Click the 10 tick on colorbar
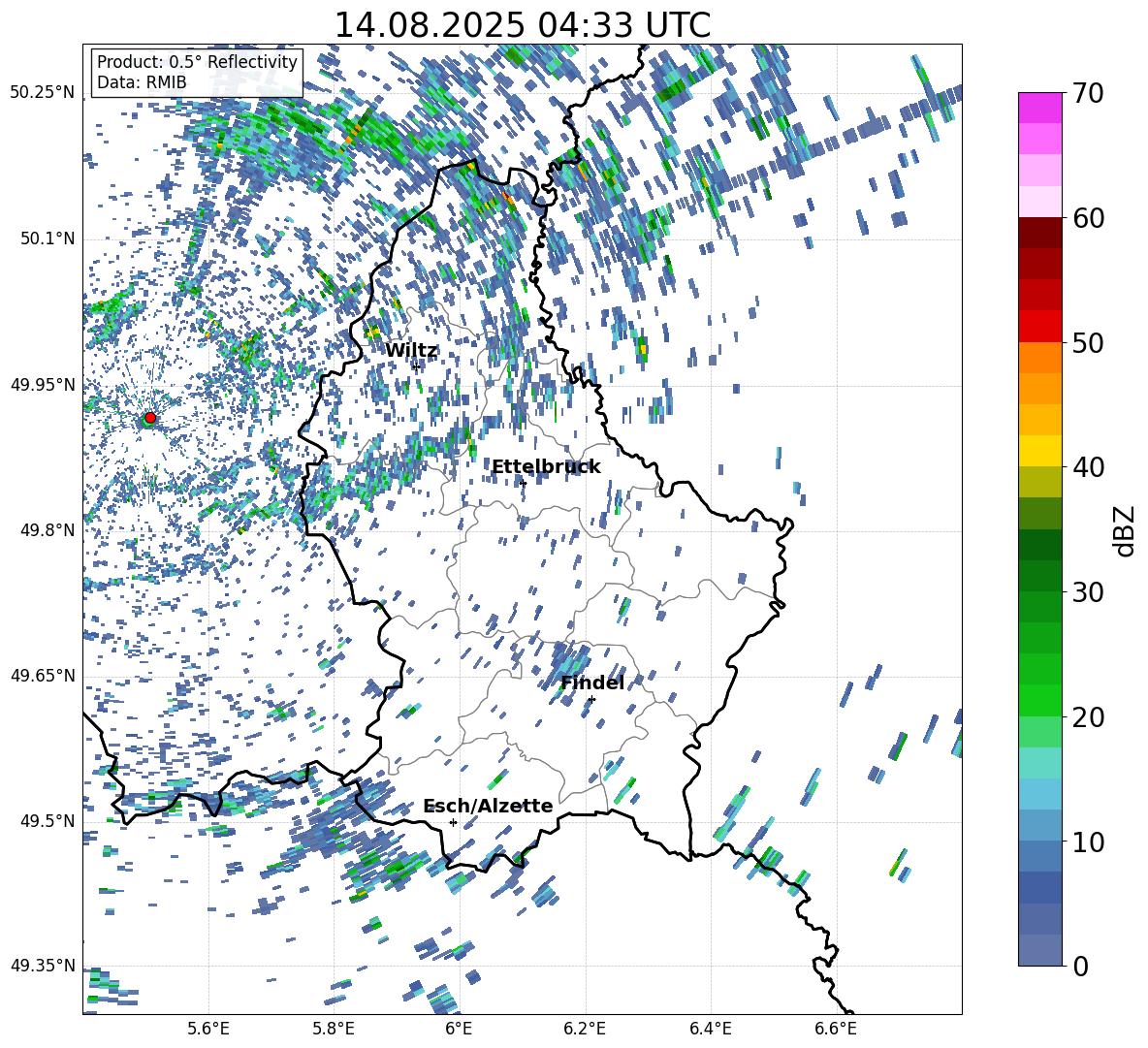Image resolution: width=1148 pixels, height=1048 pixels. tap(1087, 842)
